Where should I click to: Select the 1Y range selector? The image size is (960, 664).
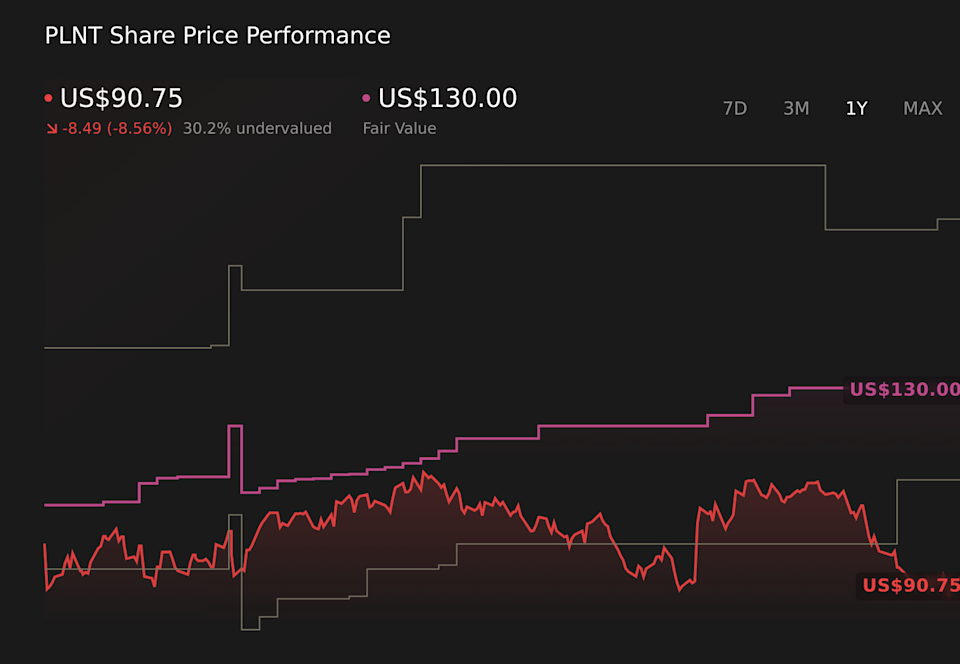click(x=856, y=108)
